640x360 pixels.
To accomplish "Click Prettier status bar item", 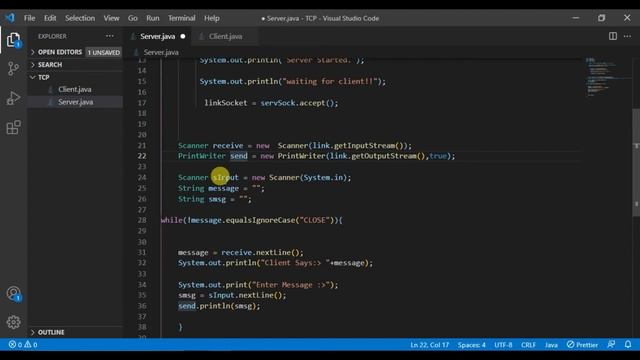I will pos(582,345).
